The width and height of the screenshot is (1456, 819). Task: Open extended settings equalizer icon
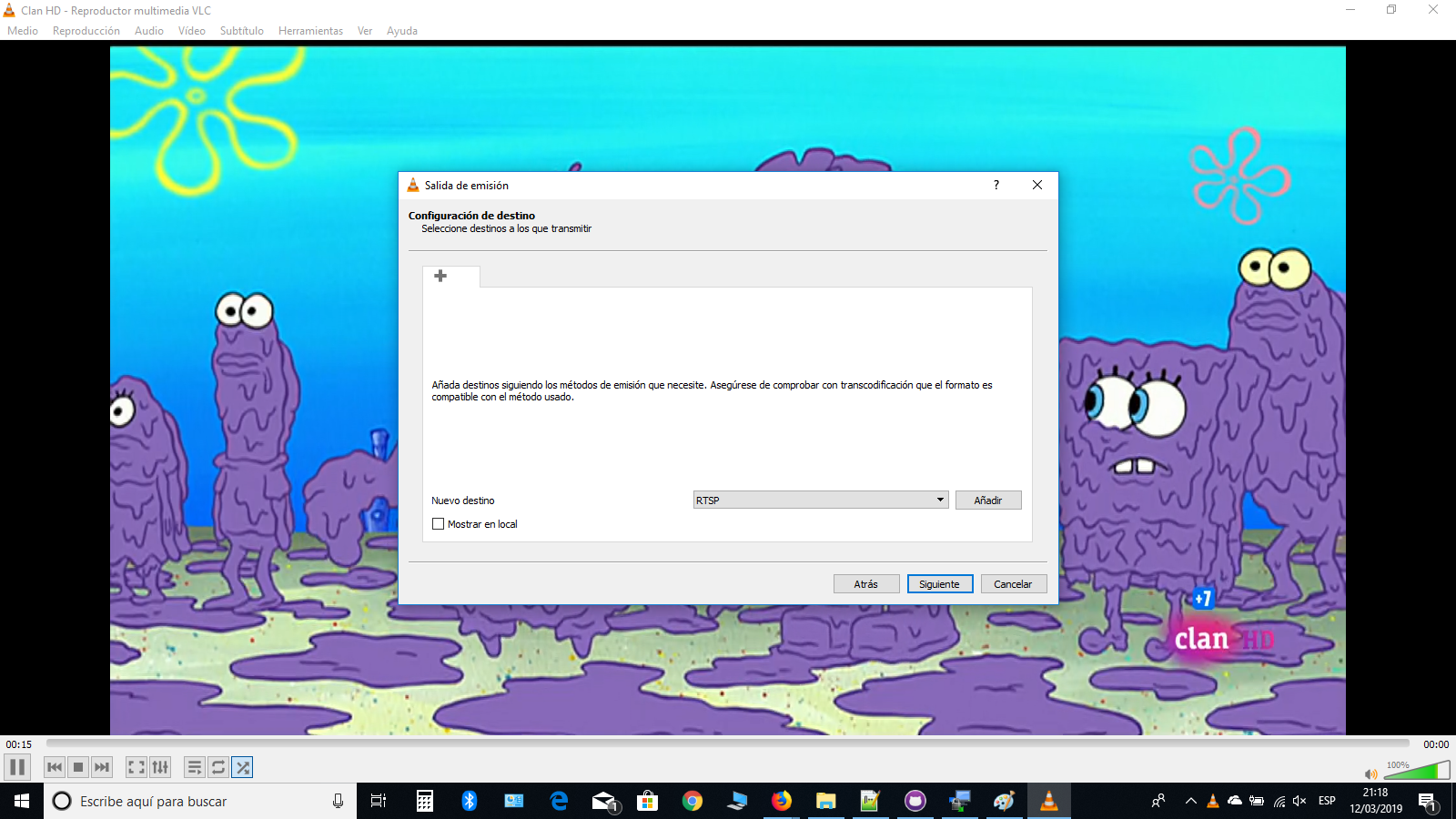[160, 767]
